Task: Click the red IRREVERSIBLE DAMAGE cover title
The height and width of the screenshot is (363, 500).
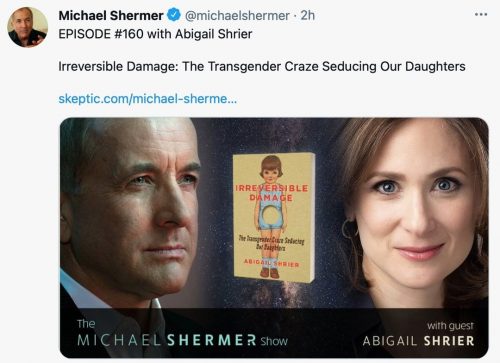Action: tap(272, 193)
